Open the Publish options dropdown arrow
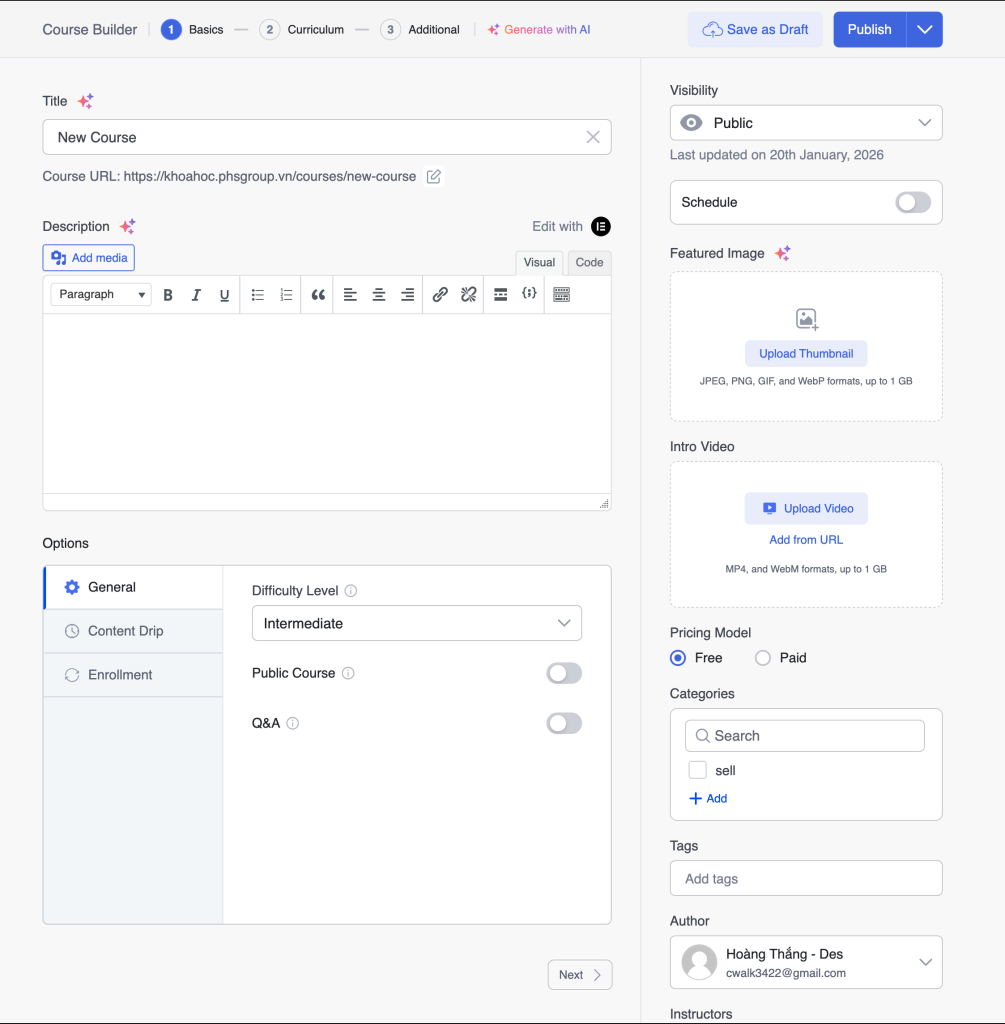The height and width of the screenshot is (1024, 1005). point(925,30)
